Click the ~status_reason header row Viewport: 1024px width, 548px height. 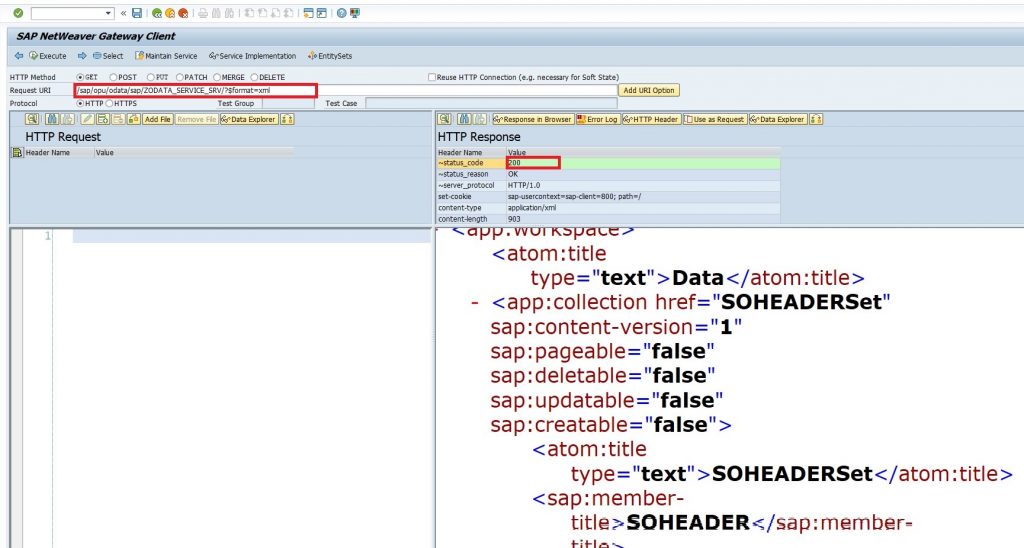pos(609,174)
